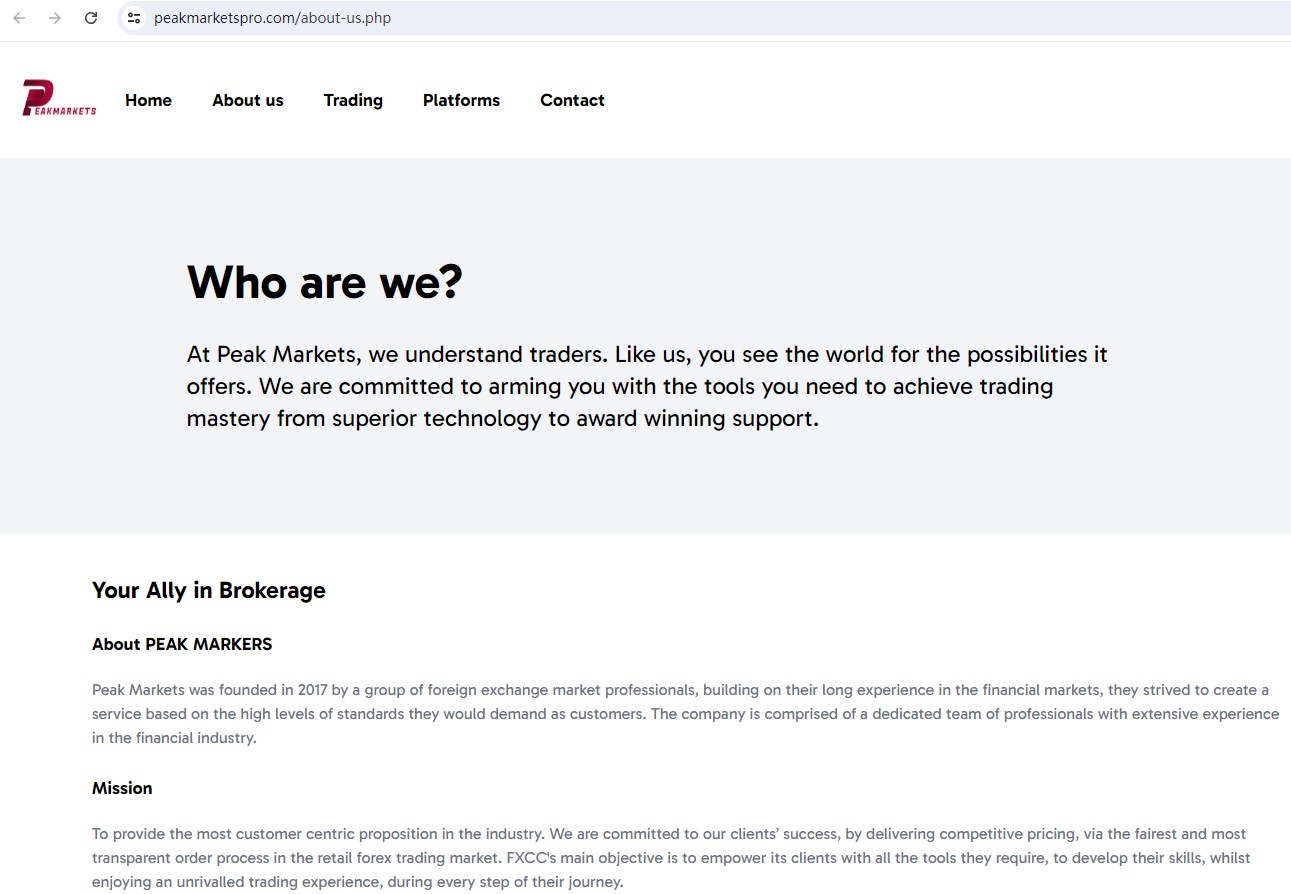Click the "Mission" subheading
Viewport: 1291px width, 894px height.
[122, 788]
